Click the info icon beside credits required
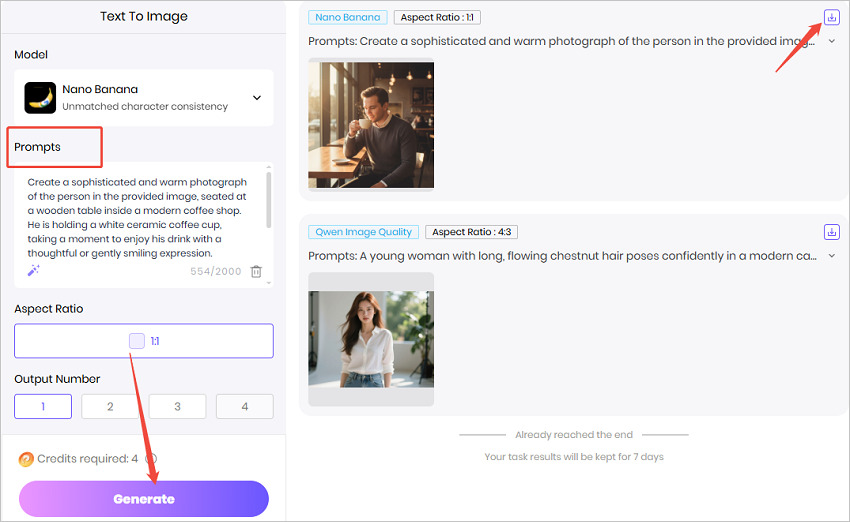This screenshot has height=522, width=850. [151, 459]
